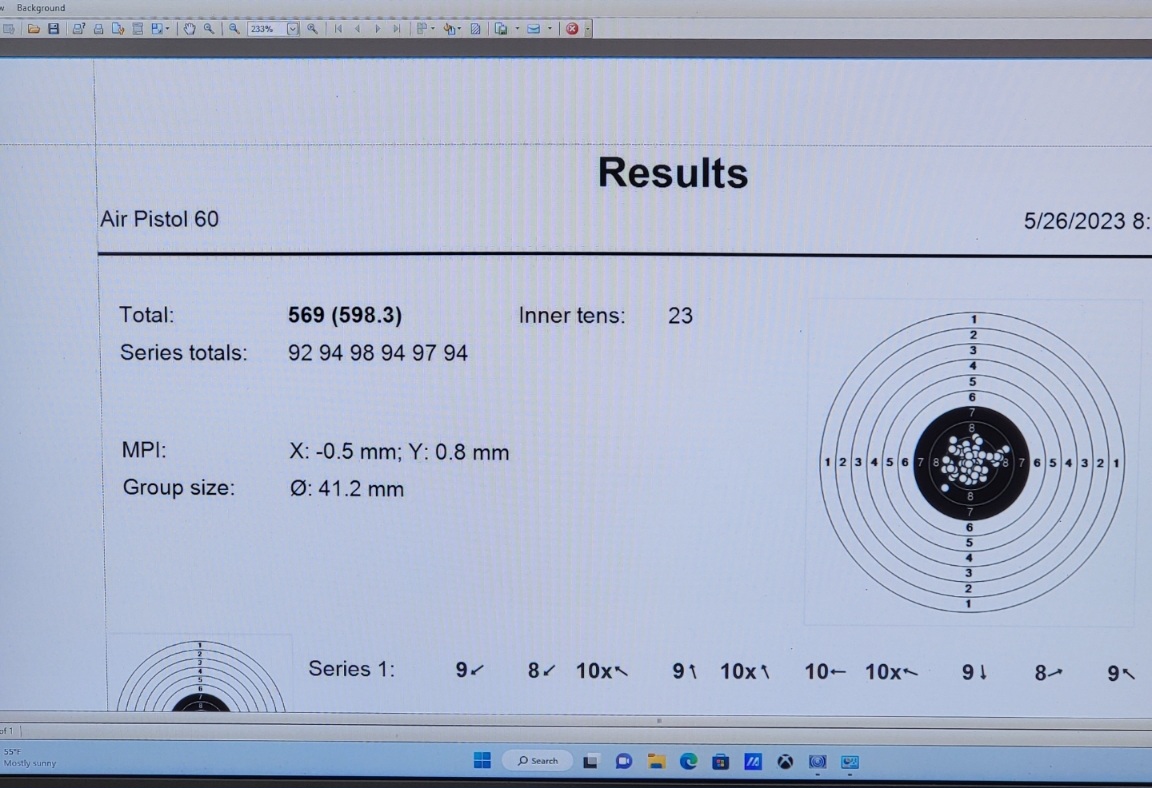This screenshot has width=1152, height=788.
Task: Click the save floppy disk icon
Action: coord(54,29)
